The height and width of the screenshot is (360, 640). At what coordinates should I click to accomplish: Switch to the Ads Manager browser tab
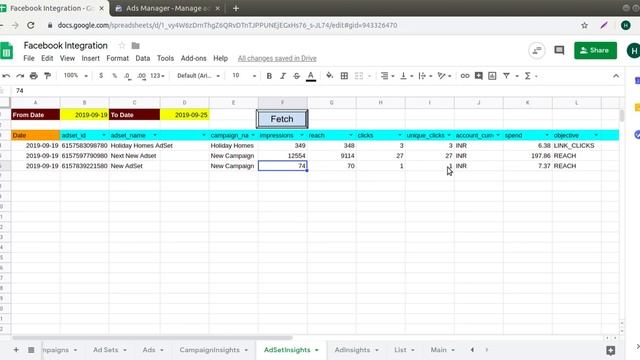[167, 8]
